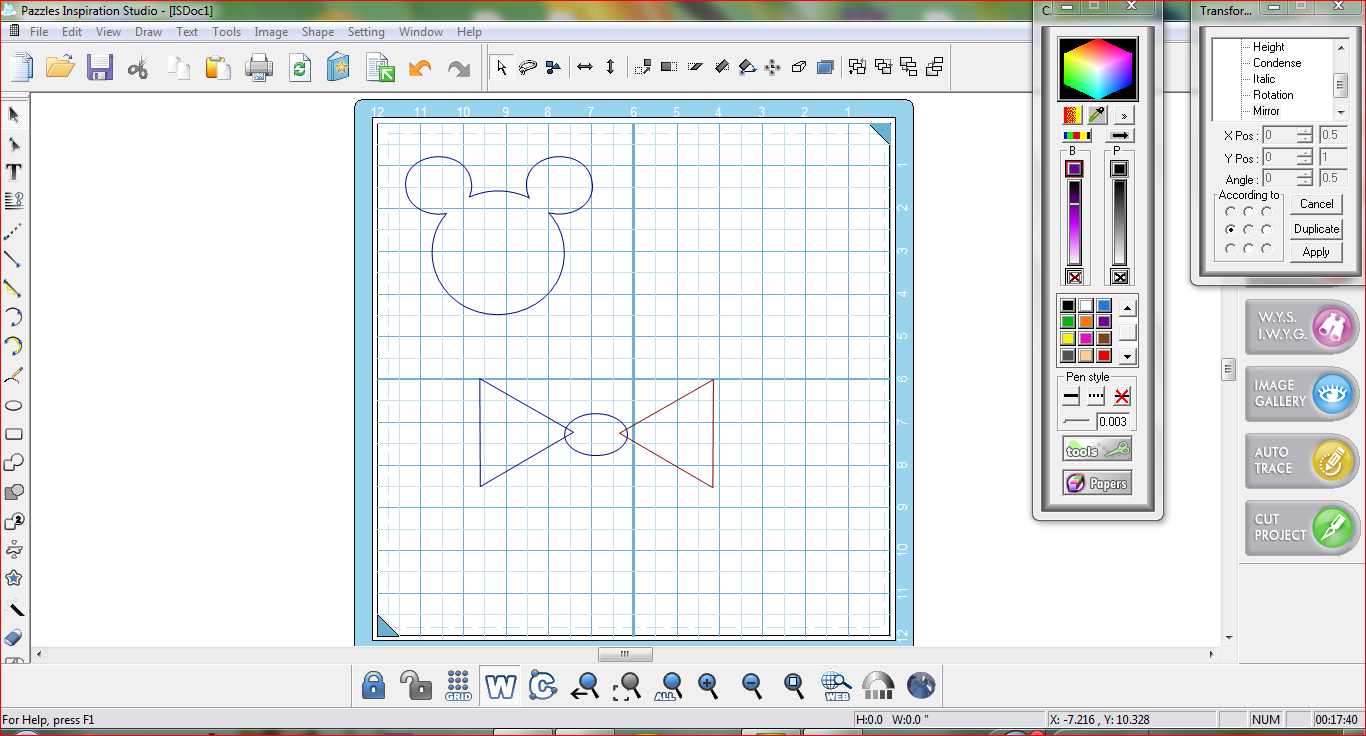
Task: Open the Image menu
Action: (x=271, y=32)
